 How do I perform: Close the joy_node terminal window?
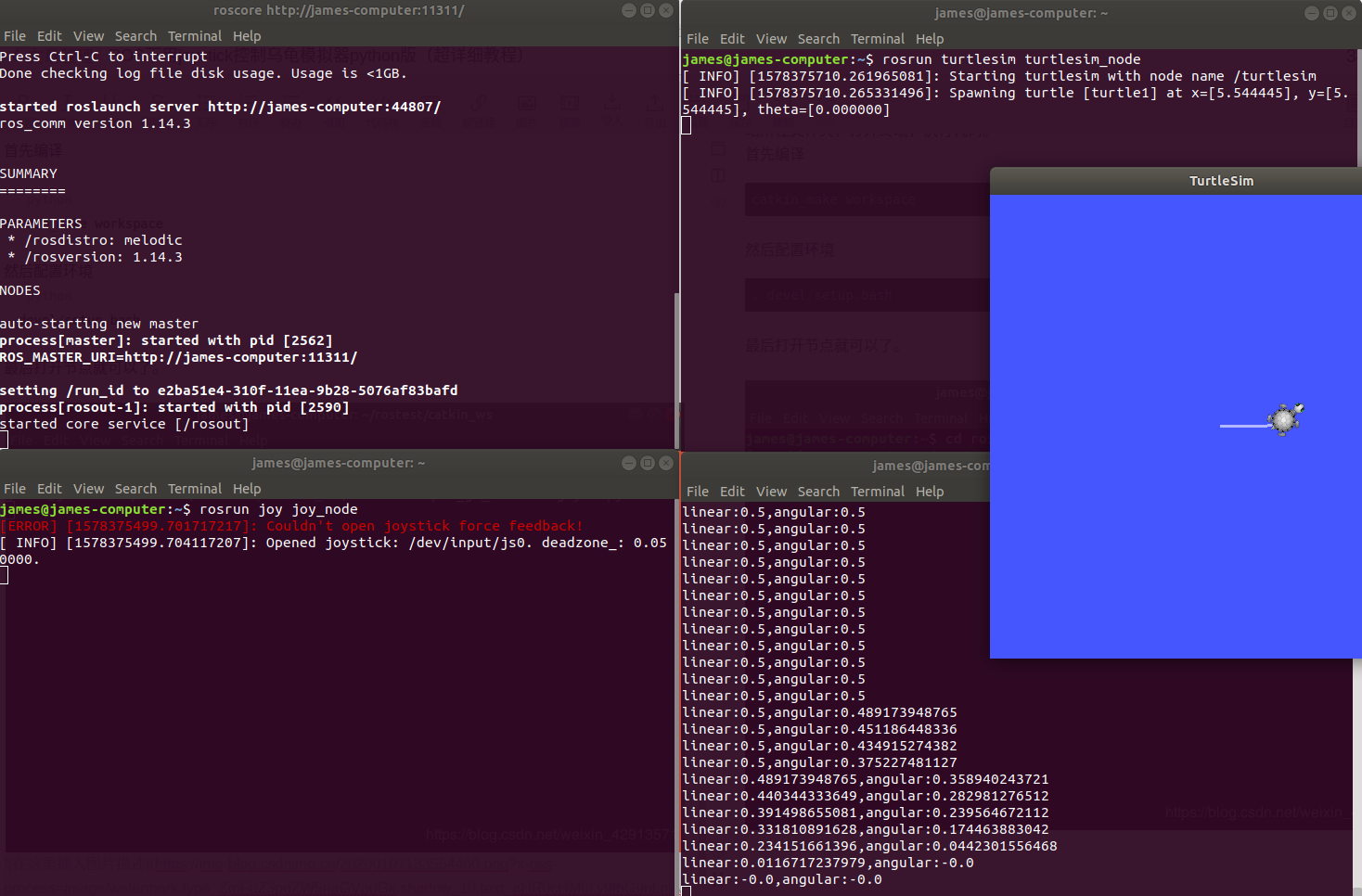click(666, 463)
